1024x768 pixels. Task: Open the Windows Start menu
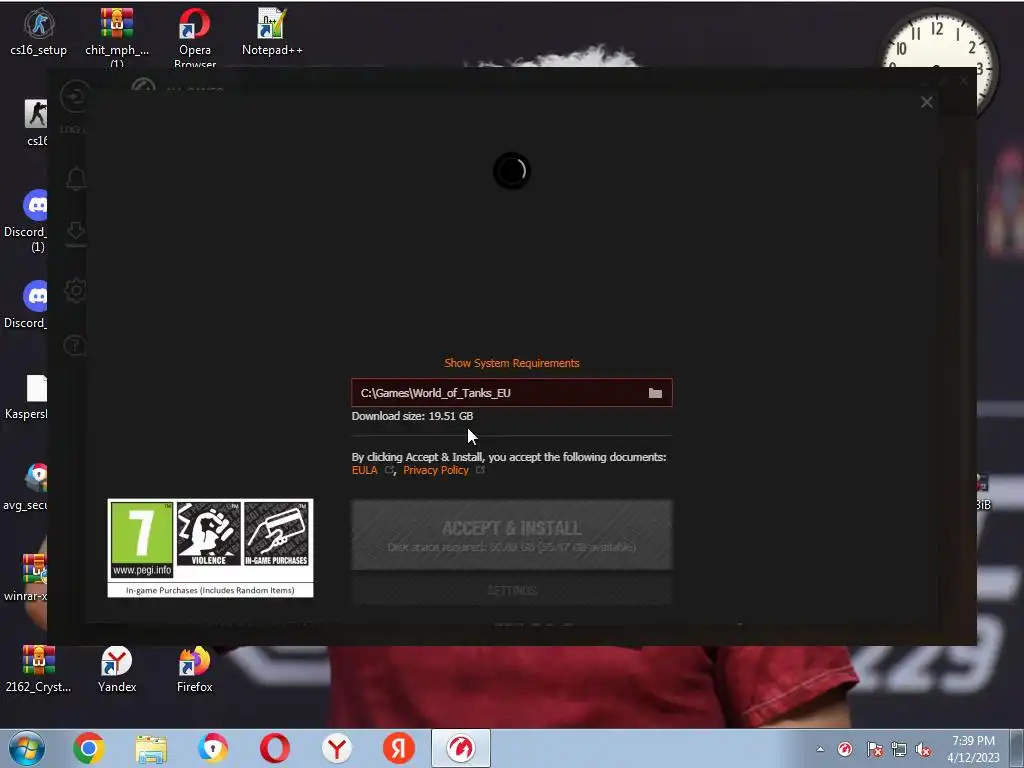point(27,748)
